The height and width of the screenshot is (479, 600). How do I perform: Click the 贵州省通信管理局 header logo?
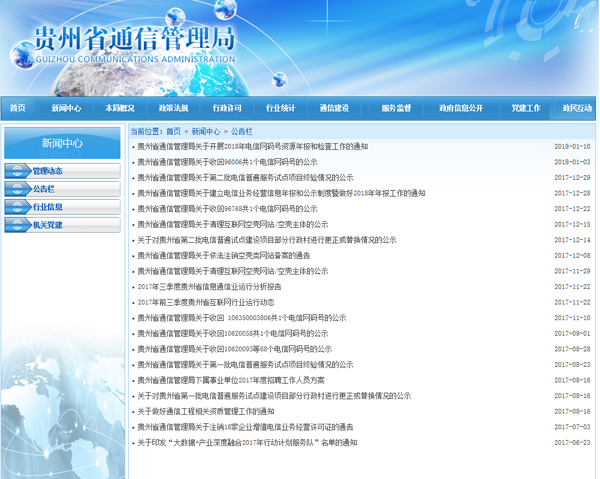tap(135, 42)
